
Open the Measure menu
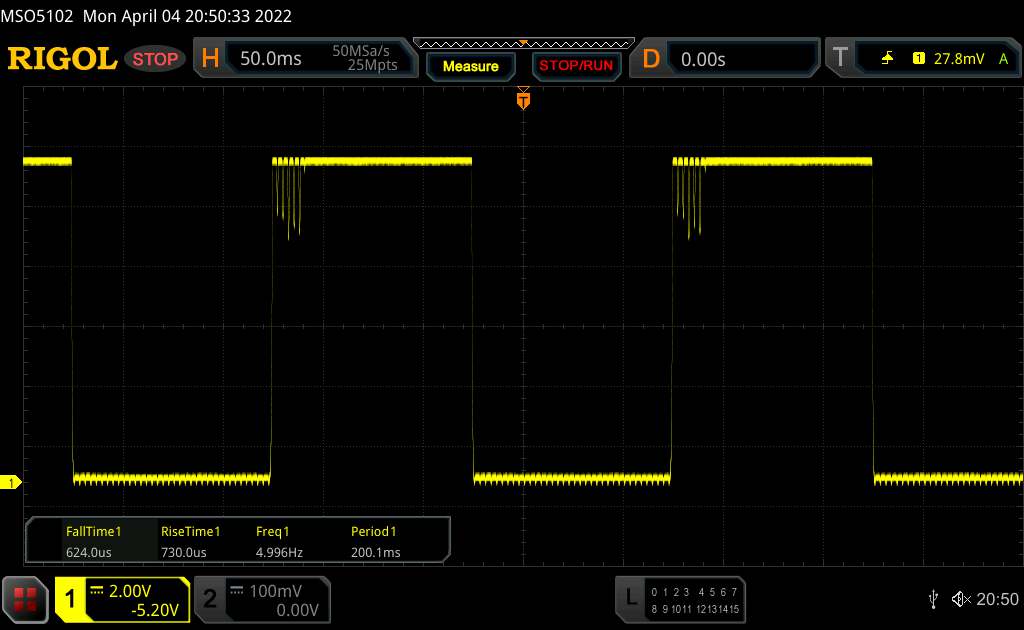click(x=470, y=66)
